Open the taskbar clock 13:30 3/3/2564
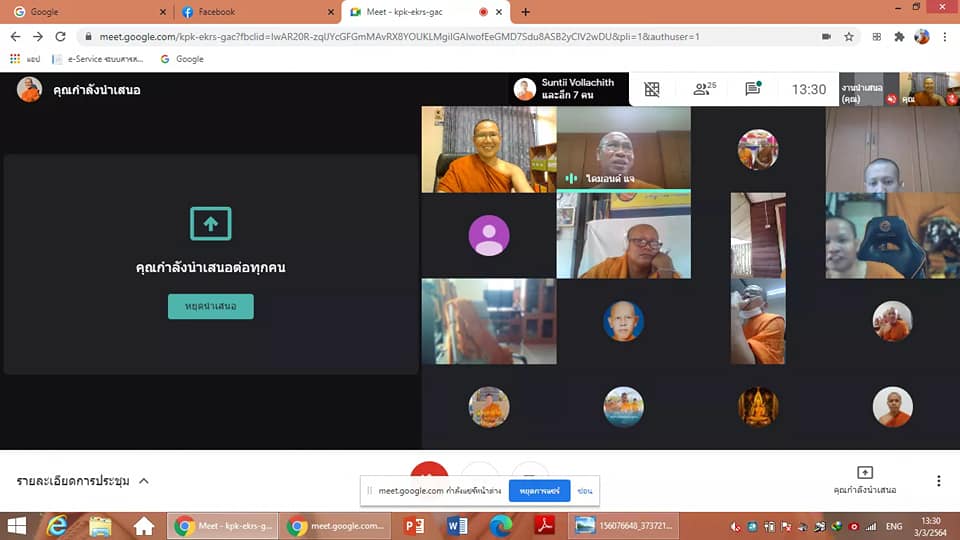Viewport: 960px width, 540px height. coord(931,527)
